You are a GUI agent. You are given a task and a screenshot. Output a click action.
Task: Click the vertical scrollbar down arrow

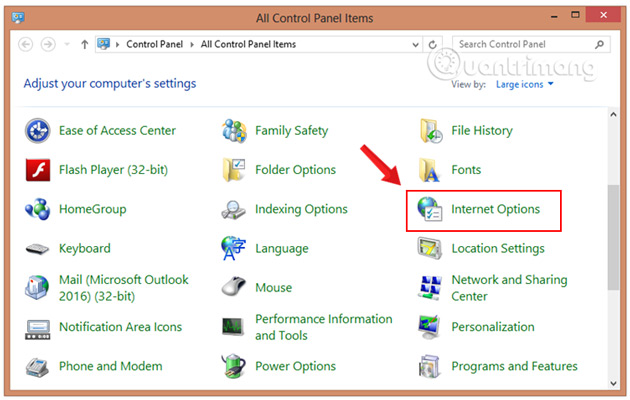612,383
